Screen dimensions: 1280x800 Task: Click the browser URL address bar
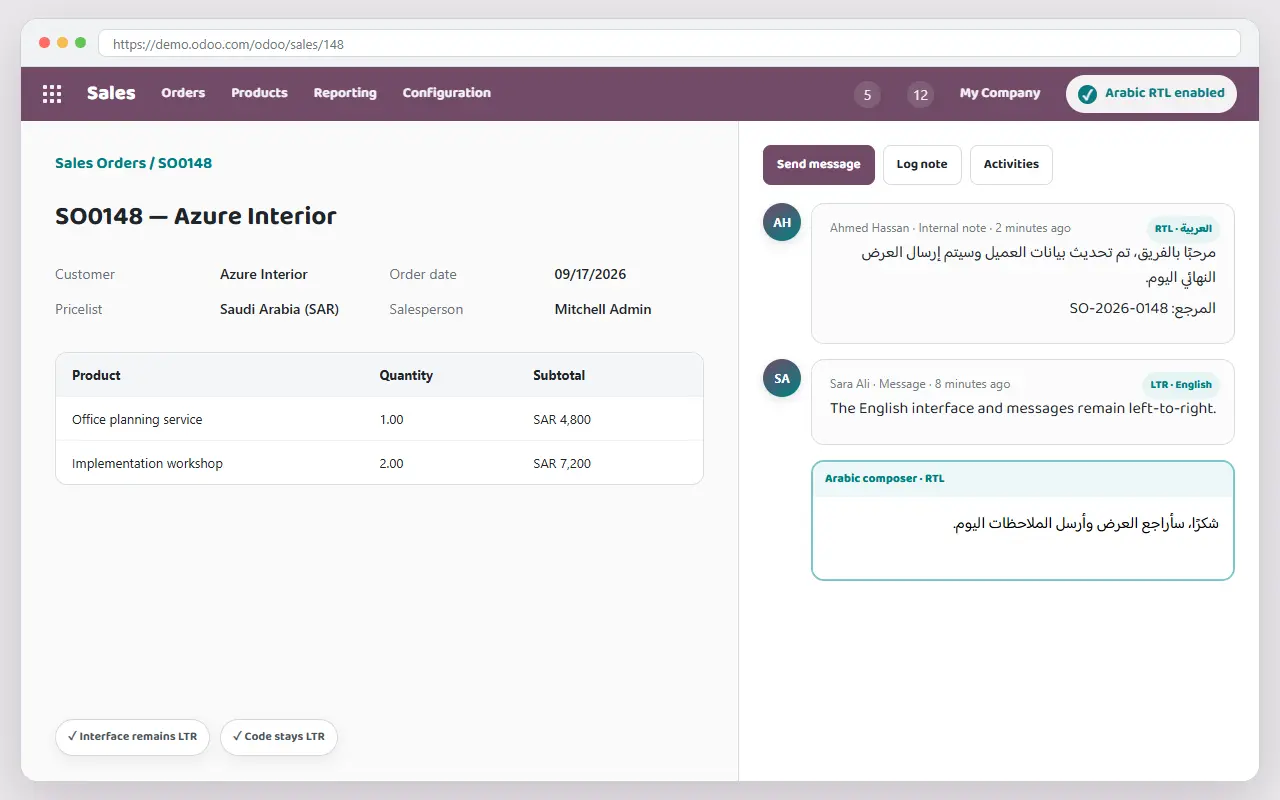pyautogui.click(x=669, y=44)
